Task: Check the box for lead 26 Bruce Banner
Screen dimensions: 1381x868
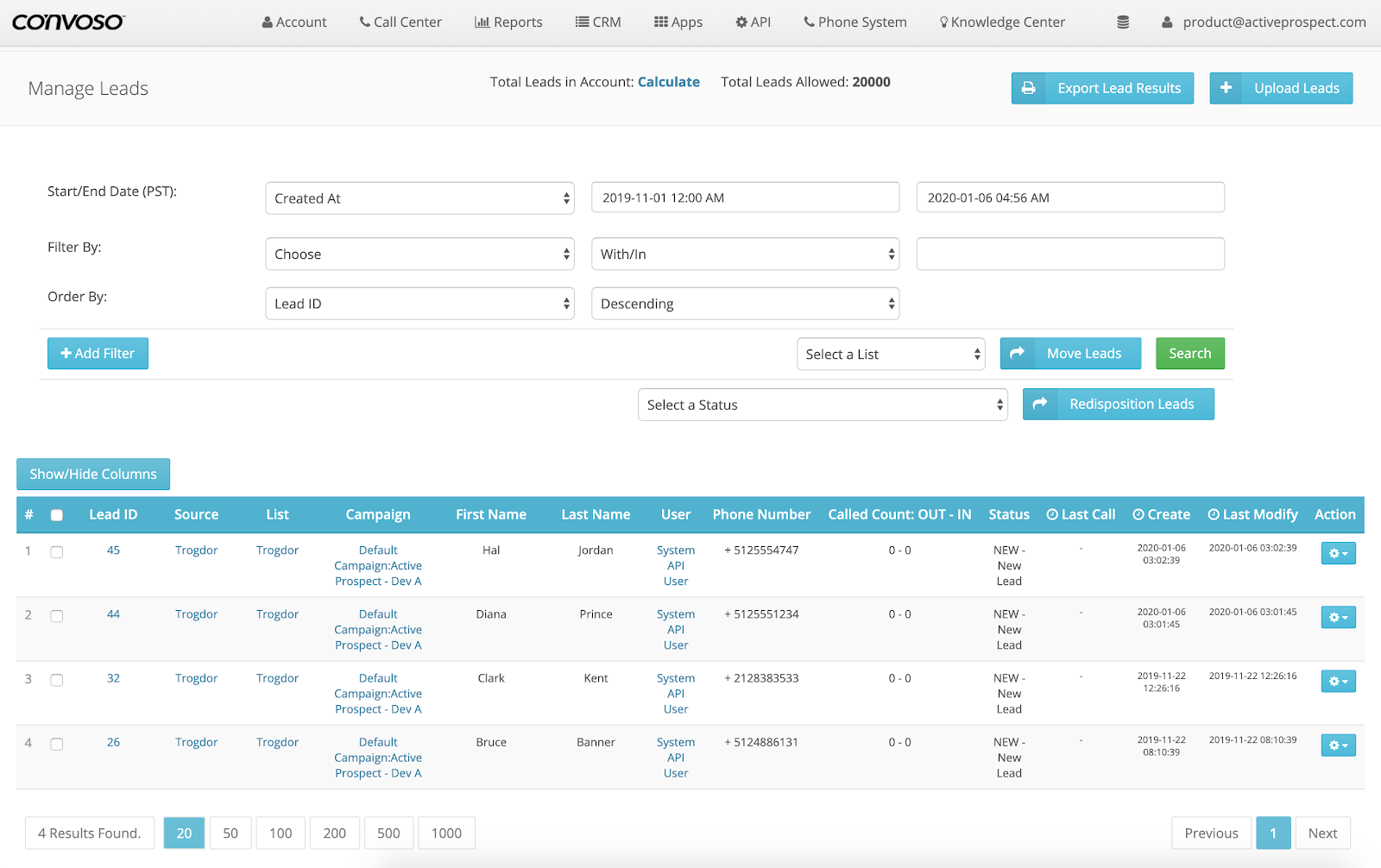Action: pyautogui.click(x=57, y=744)
